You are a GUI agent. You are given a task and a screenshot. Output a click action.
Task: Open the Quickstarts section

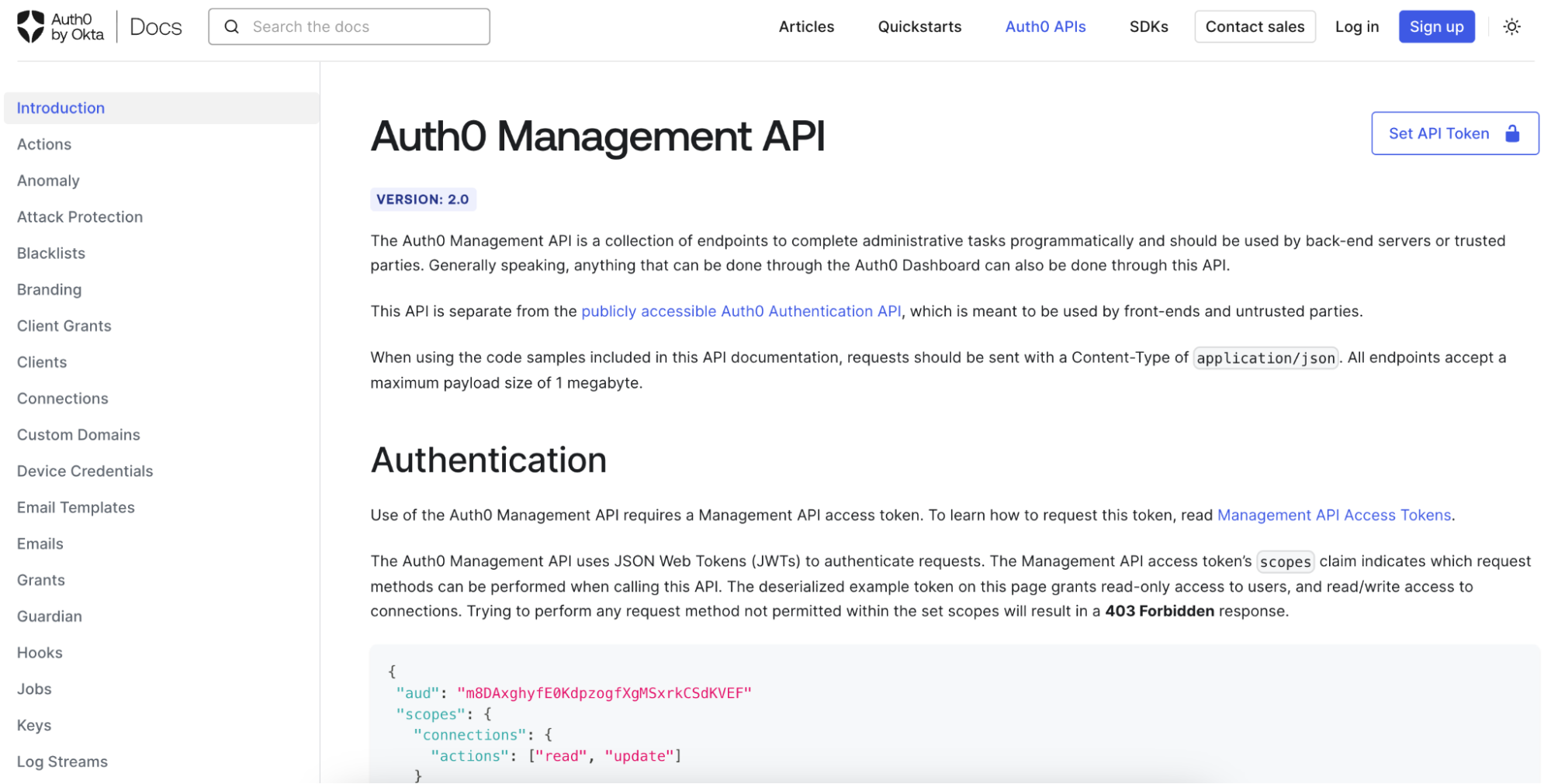pyautogui.click(x=919, y=26)
